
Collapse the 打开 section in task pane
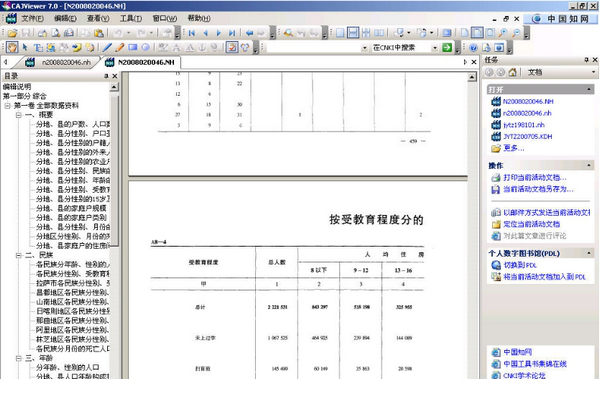(x=589, y=90)
